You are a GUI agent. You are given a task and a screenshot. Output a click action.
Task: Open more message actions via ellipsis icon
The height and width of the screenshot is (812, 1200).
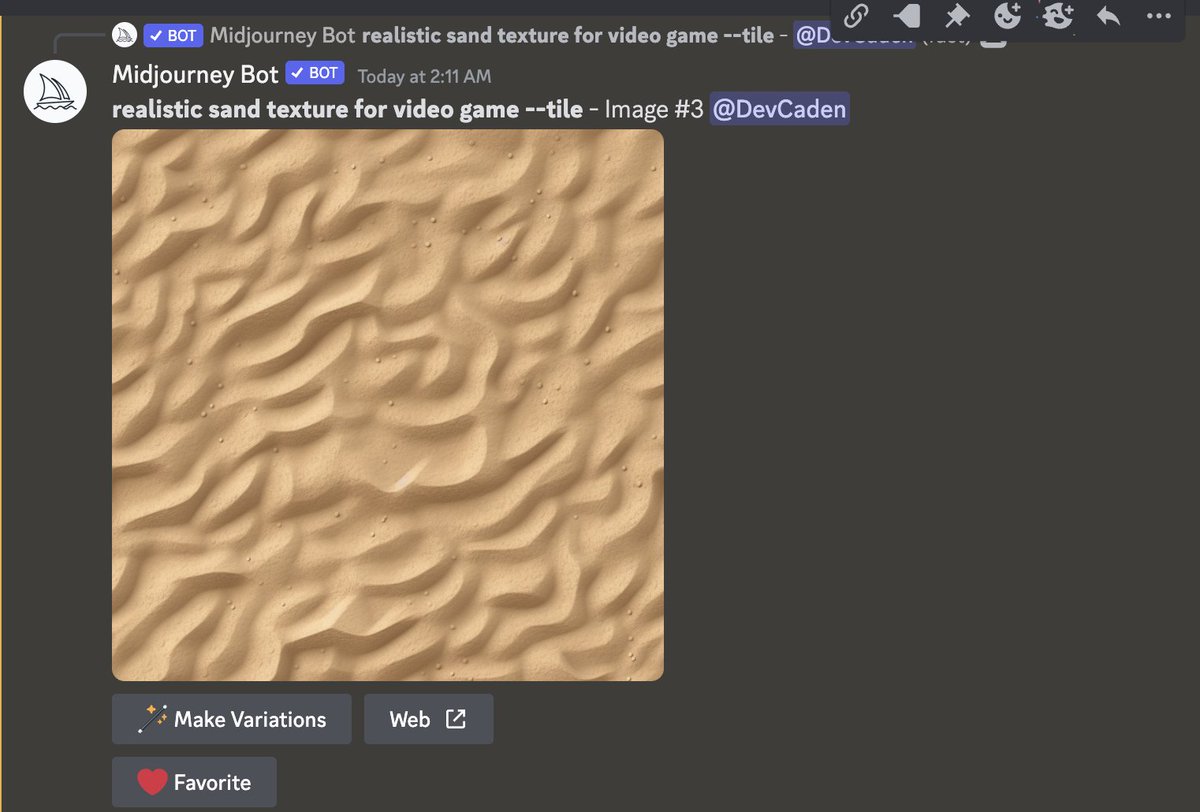click(x=1157, y=16)
